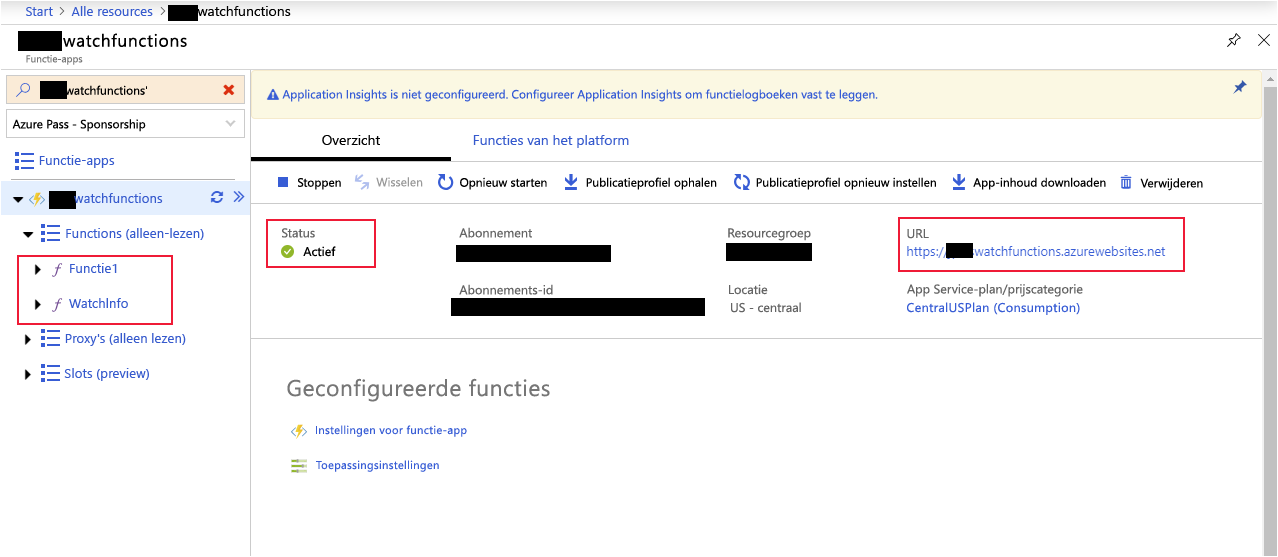Pin the Application Insights notification
The width and height of the screenshot is (1278, 557).
pyautogui.click(x=1240, y=88)
